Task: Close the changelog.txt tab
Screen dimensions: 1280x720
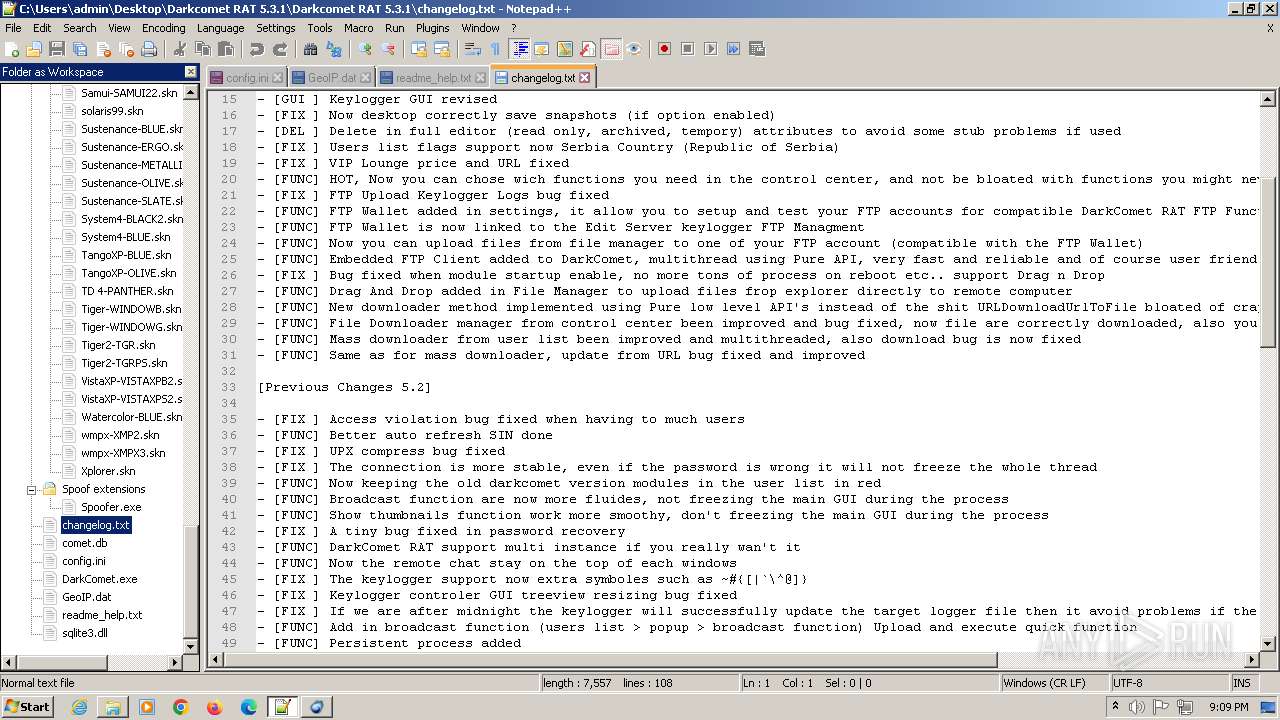Action: click(x=585, y=77)
